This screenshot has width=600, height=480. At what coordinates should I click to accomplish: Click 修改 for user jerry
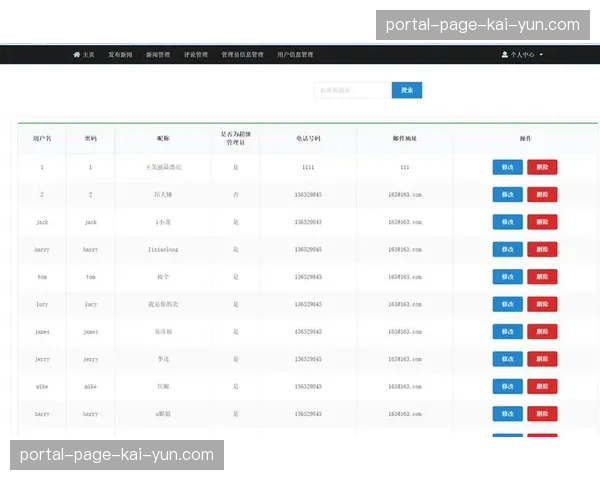click(x=507, y=359)
